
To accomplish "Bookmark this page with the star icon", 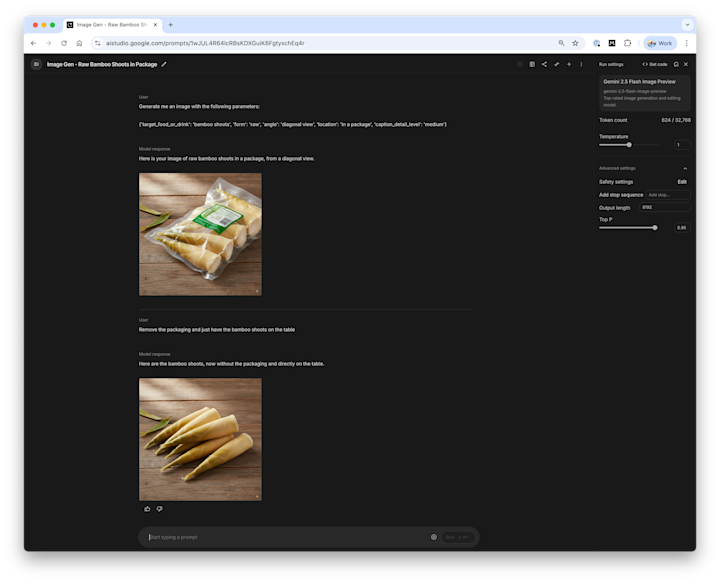I will click(x=575, y=43).
